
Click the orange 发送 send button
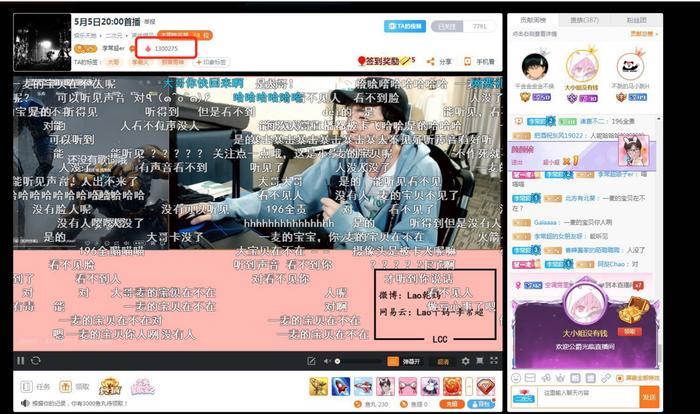click(649, 397)
